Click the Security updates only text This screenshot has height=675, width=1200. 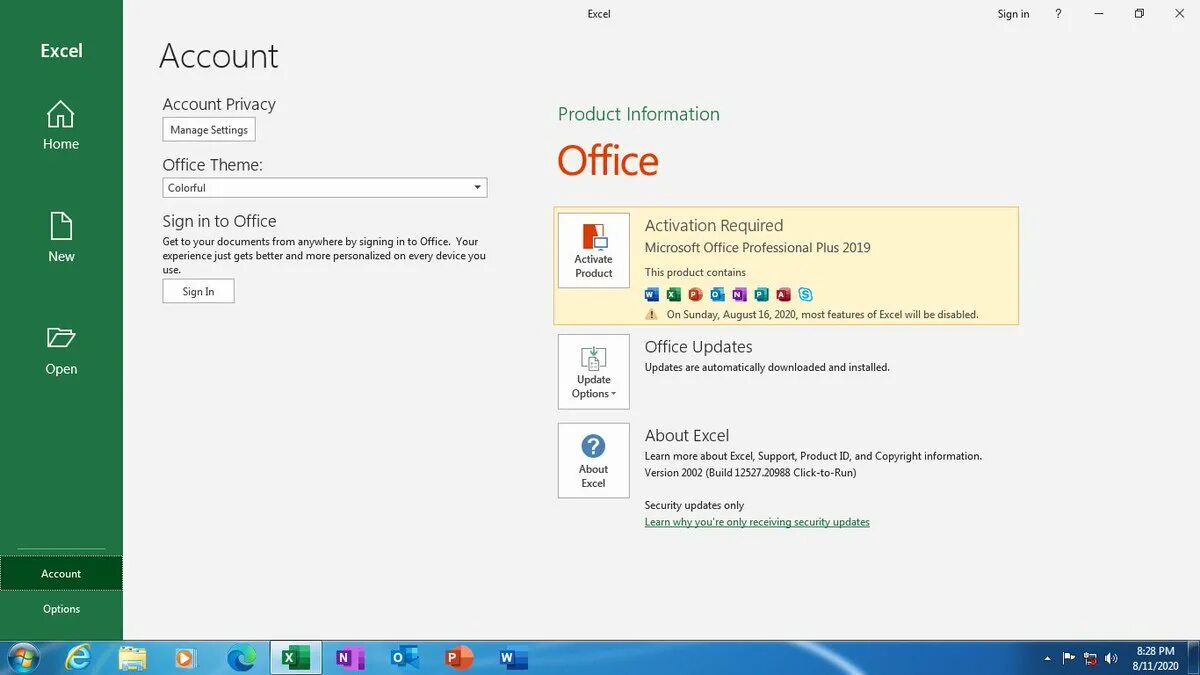pos(695,505)
